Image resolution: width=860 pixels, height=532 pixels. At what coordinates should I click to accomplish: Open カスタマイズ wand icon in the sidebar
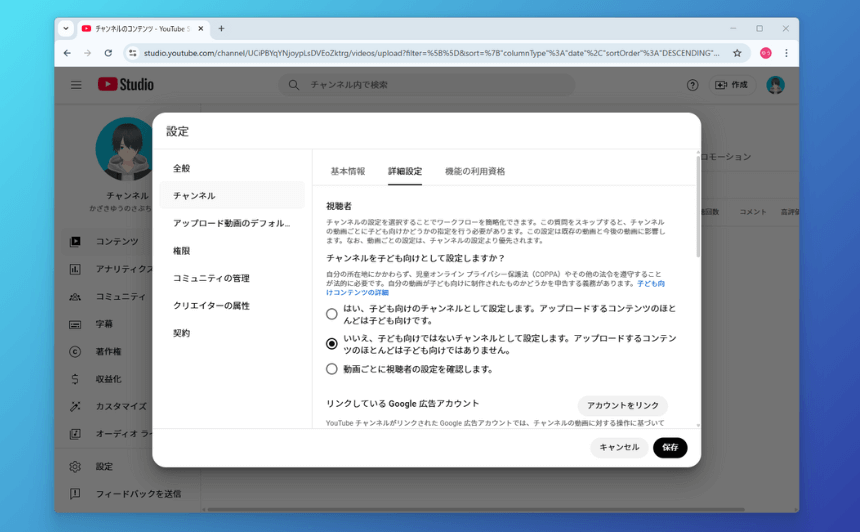[x=75, y=406]
